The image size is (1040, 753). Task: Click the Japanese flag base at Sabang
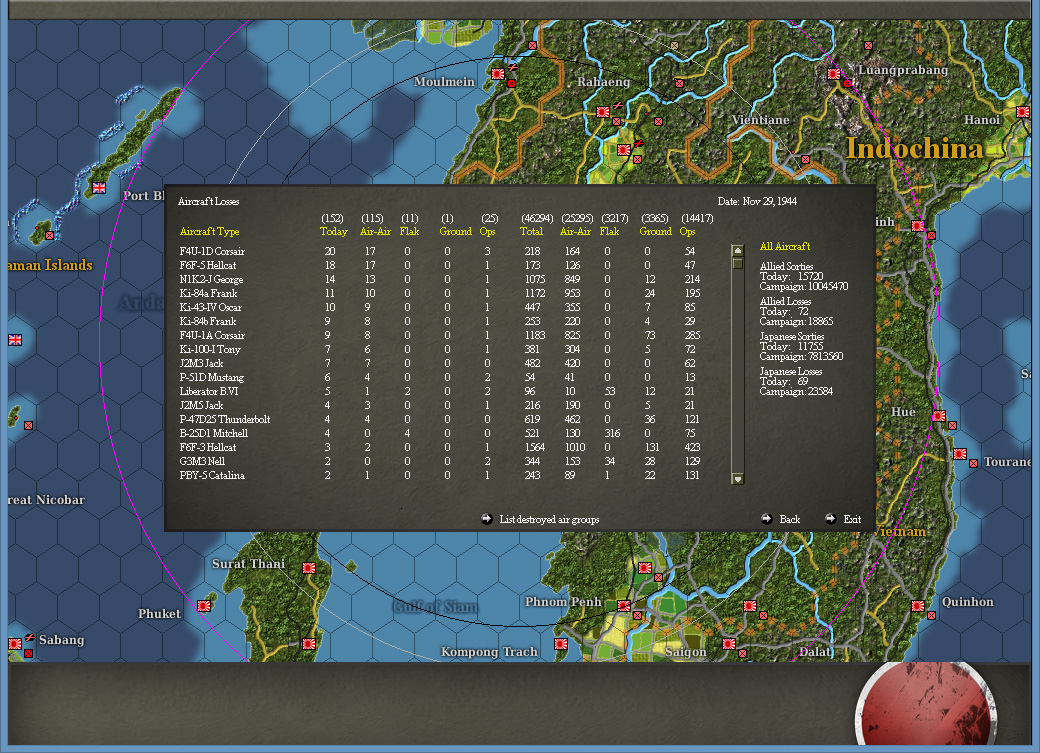pyautogui.click(x=15, y=644)
